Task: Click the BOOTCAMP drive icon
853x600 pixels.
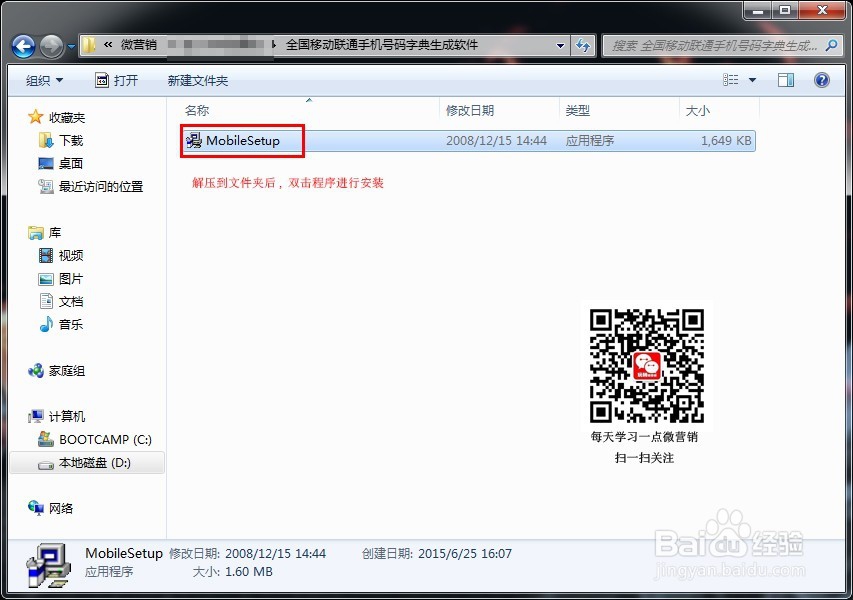Action: pyautogui.click(x=46, y=439)
